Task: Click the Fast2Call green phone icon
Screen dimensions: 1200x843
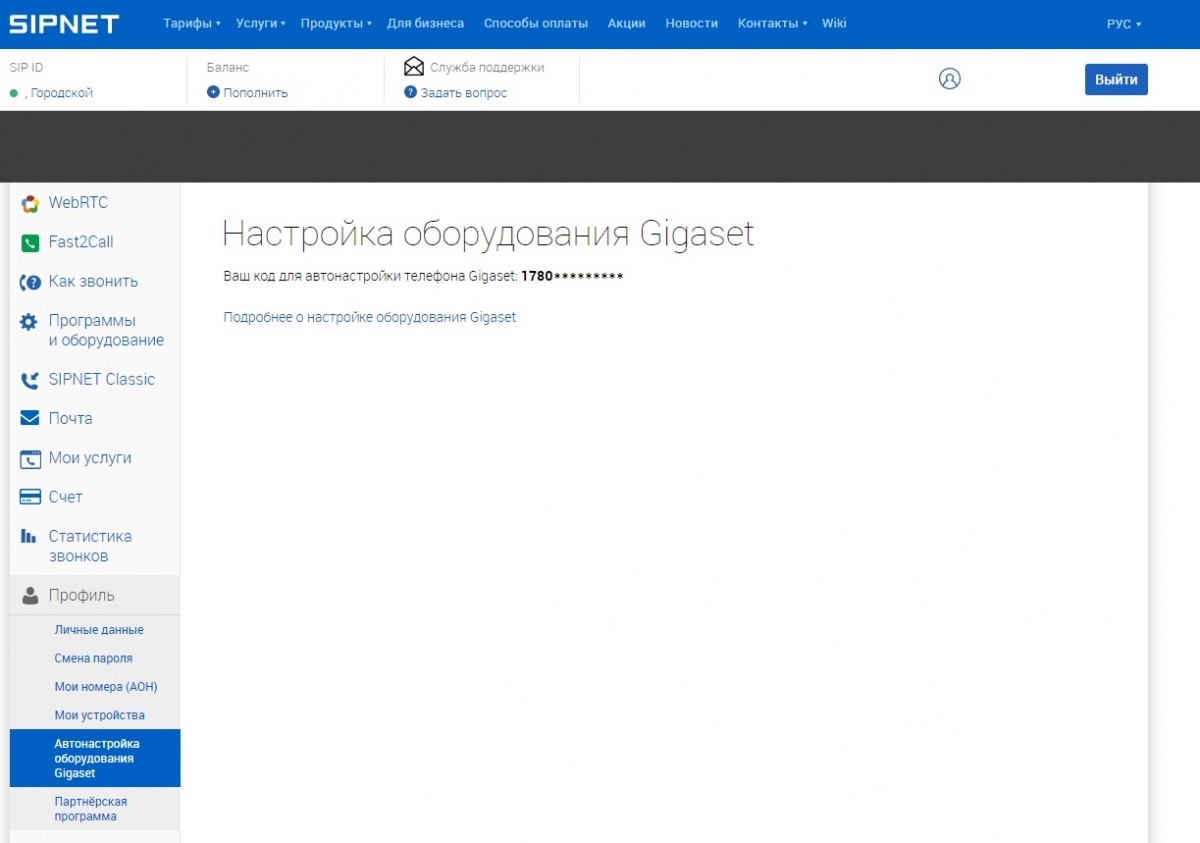Action: (x=30, y=242)
